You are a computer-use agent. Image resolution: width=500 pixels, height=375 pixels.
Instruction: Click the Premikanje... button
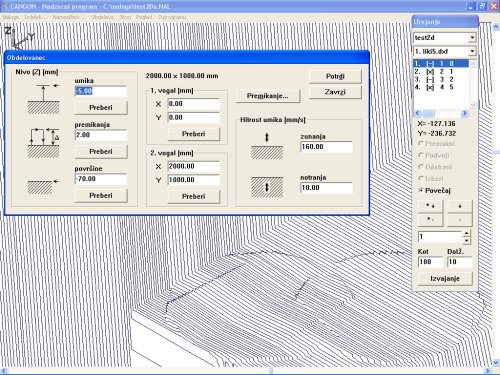coord(268,96)
